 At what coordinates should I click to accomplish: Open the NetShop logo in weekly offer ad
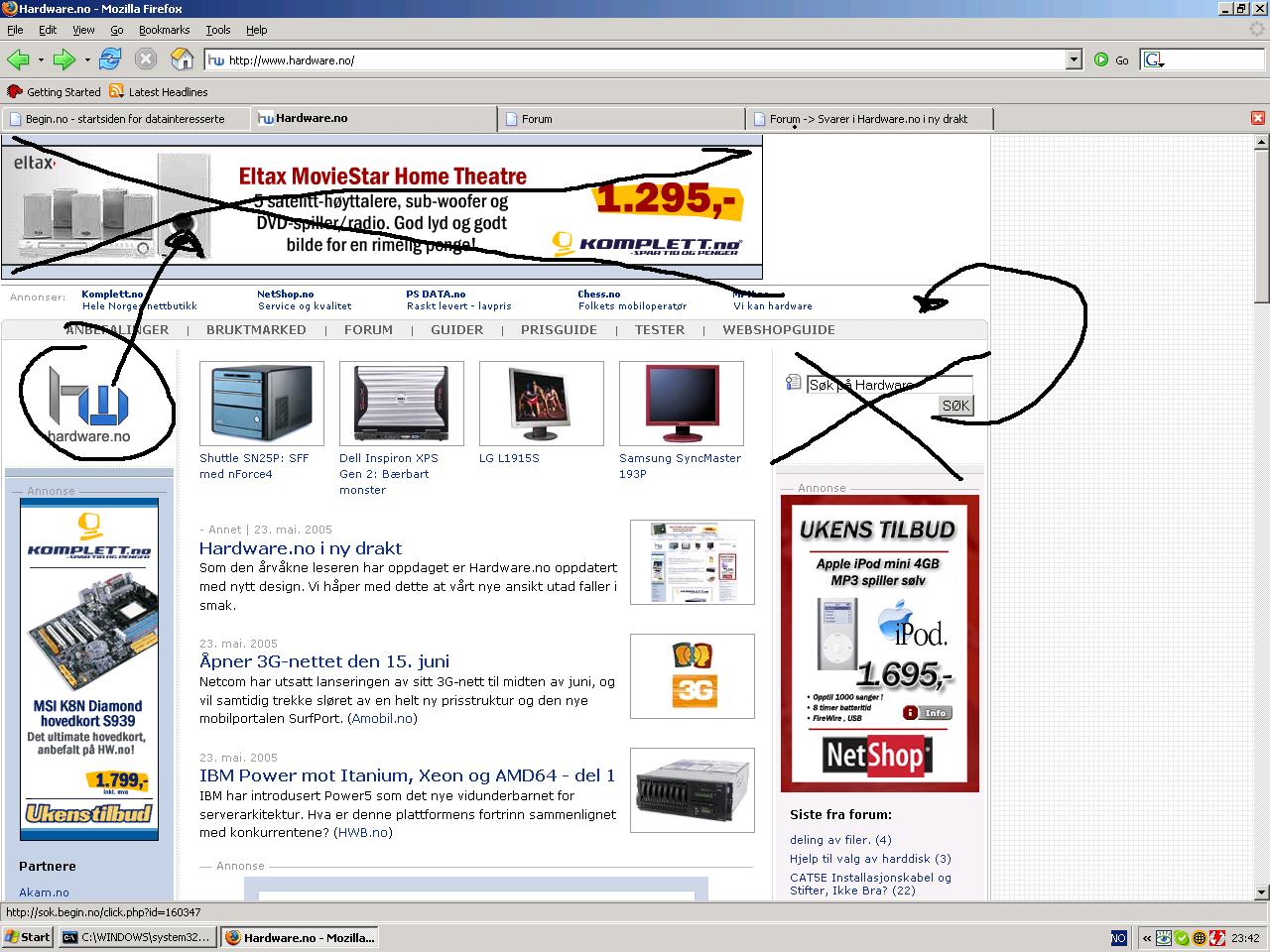[875, 757]
